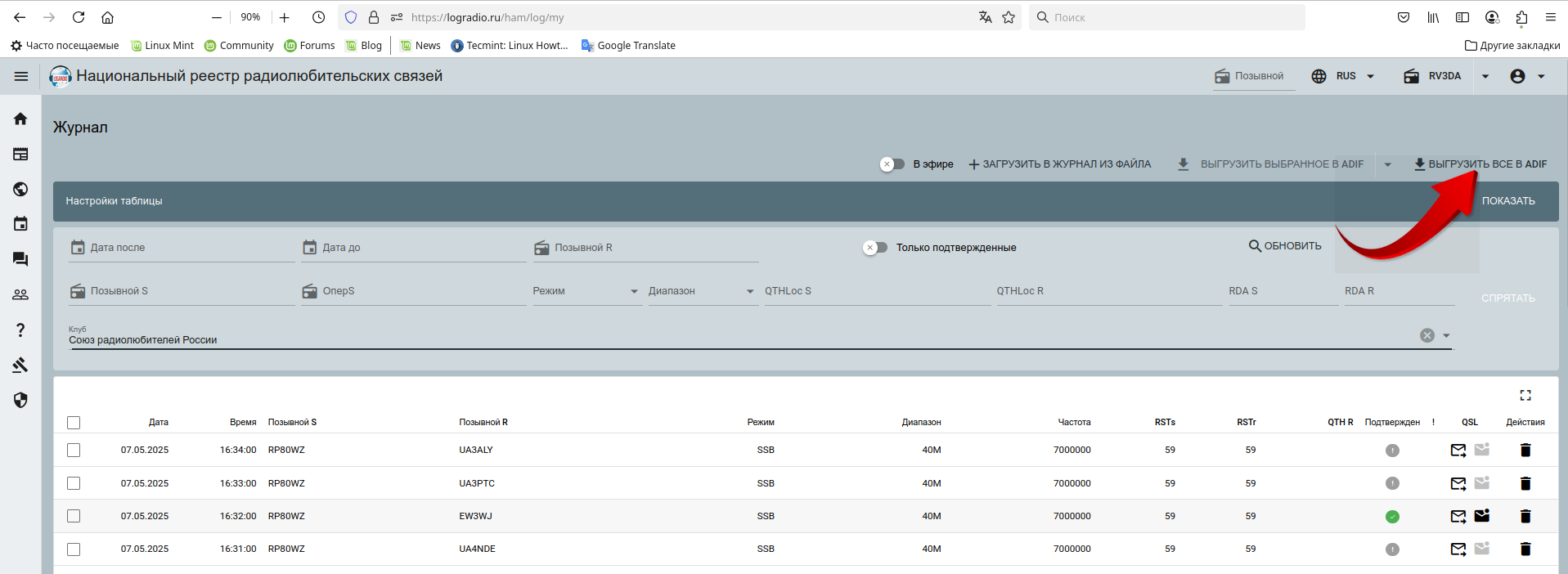This screenshot has width=1568, height=574.
Task: Click the 'ОБНОВИТЬ' search button
Action: pos(1285,246)
